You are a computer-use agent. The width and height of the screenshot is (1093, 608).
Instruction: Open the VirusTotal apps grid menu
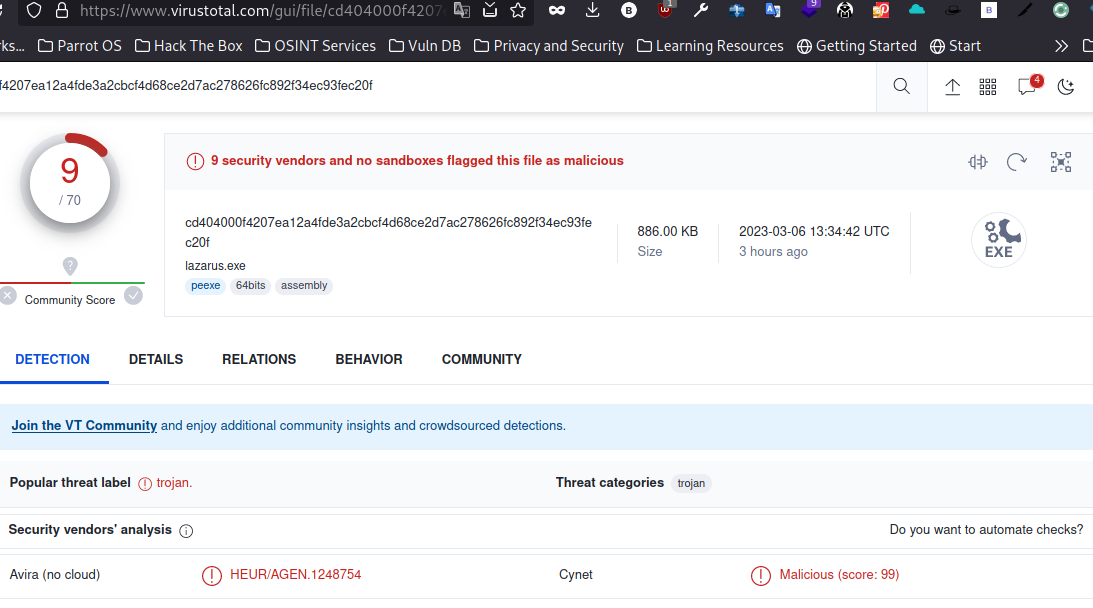coord(988,86)
